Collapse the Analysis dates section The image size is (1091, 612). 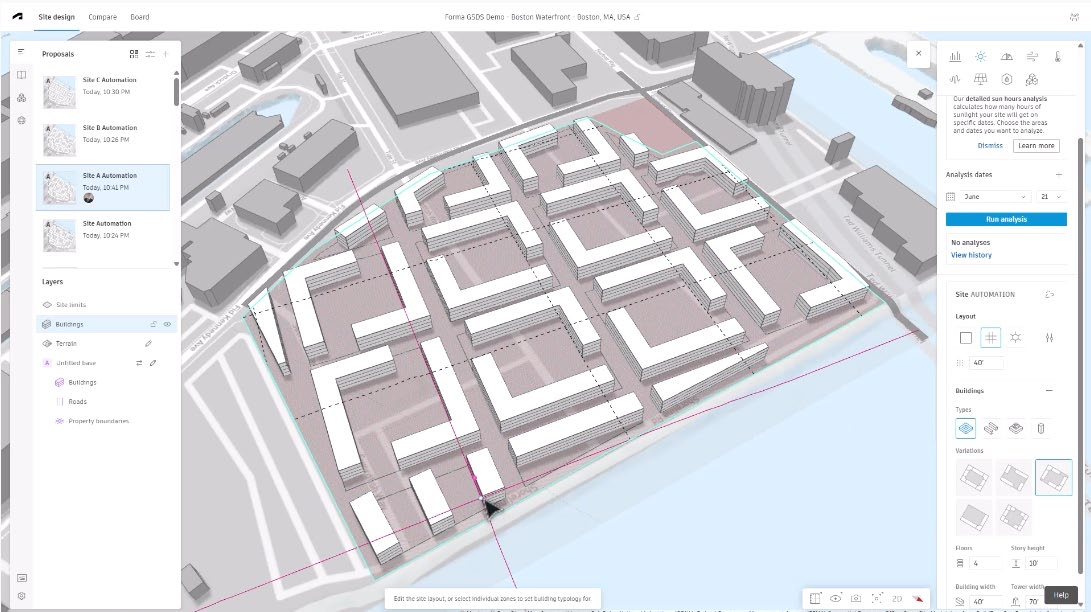coord(1058,175)
